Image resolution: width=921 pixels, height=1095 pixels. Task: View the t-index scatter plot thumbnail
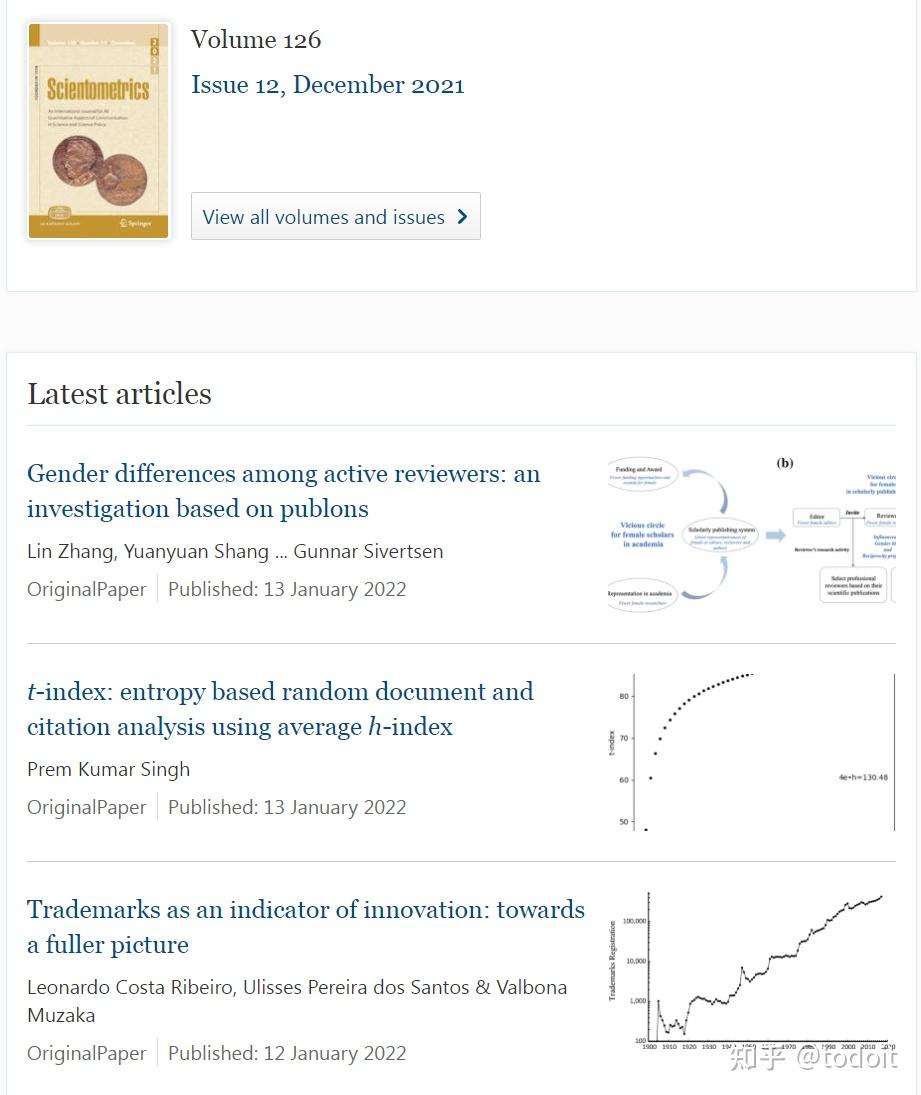[x=752, y=752]
